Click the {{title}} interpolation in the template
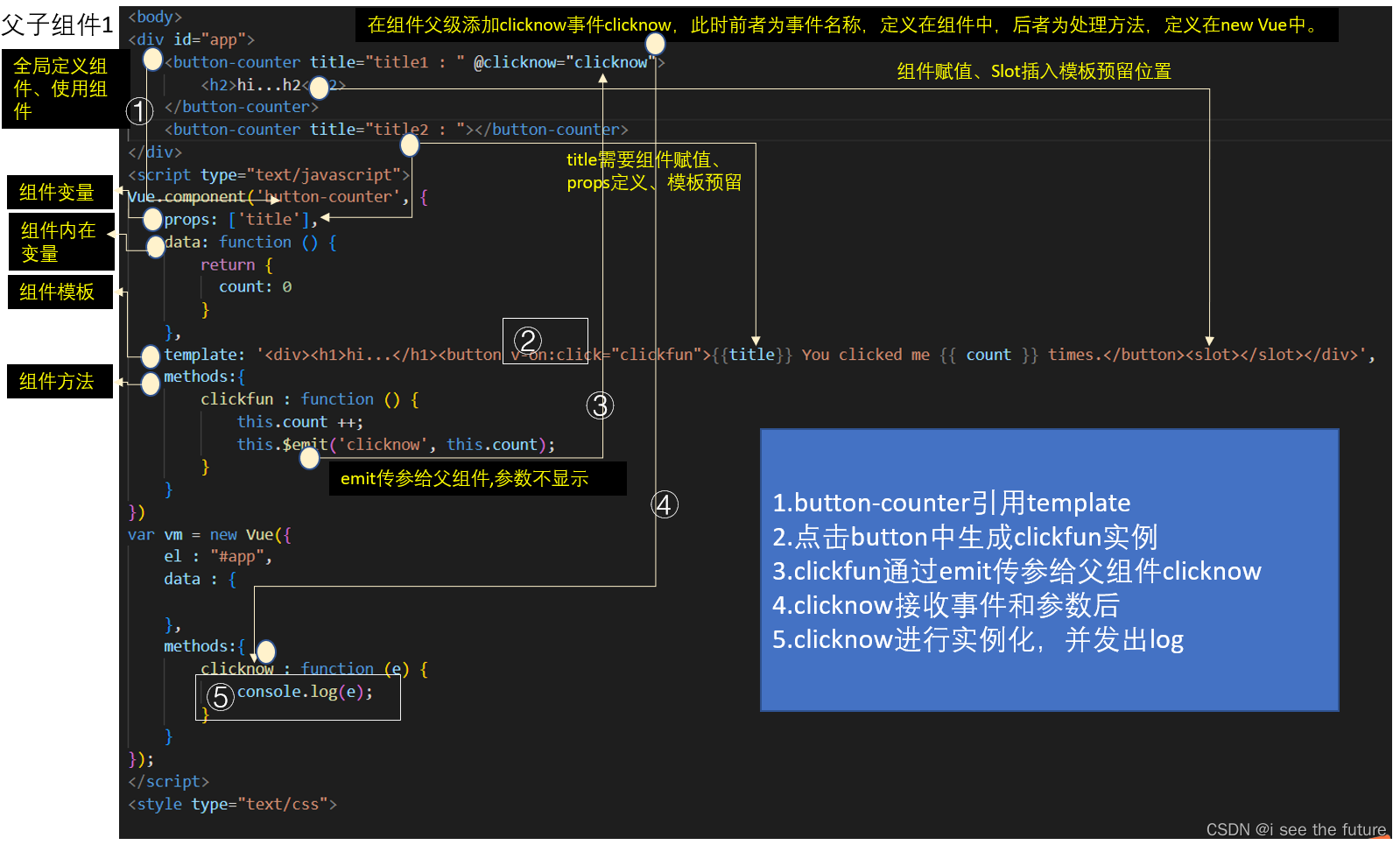This screenshot has width=1400, height=845. point(751,355)
